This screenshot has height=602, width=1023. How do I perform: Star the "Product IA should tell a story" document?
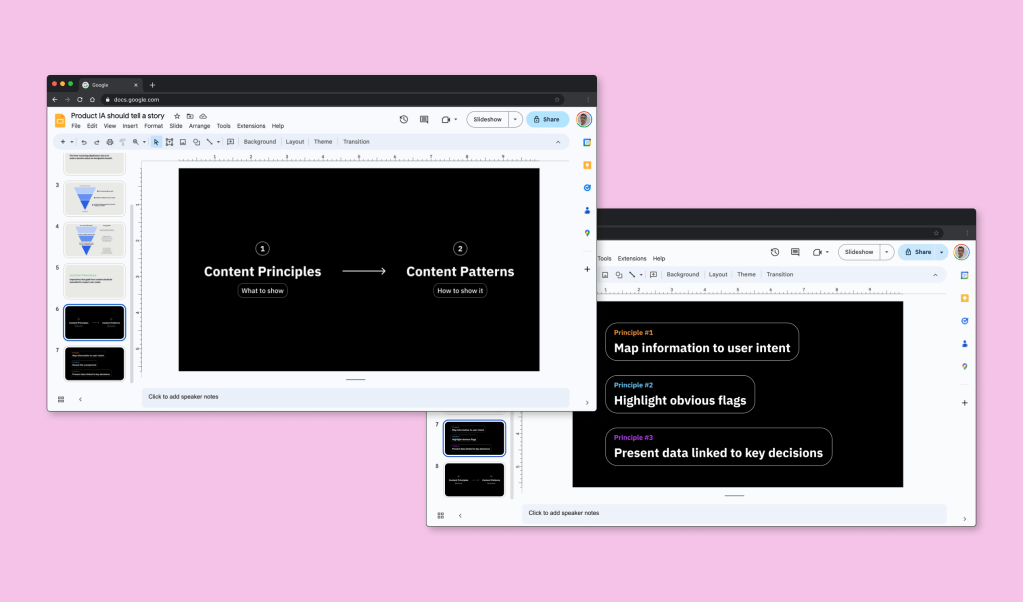pyautogui.click(x=177, y=116)
